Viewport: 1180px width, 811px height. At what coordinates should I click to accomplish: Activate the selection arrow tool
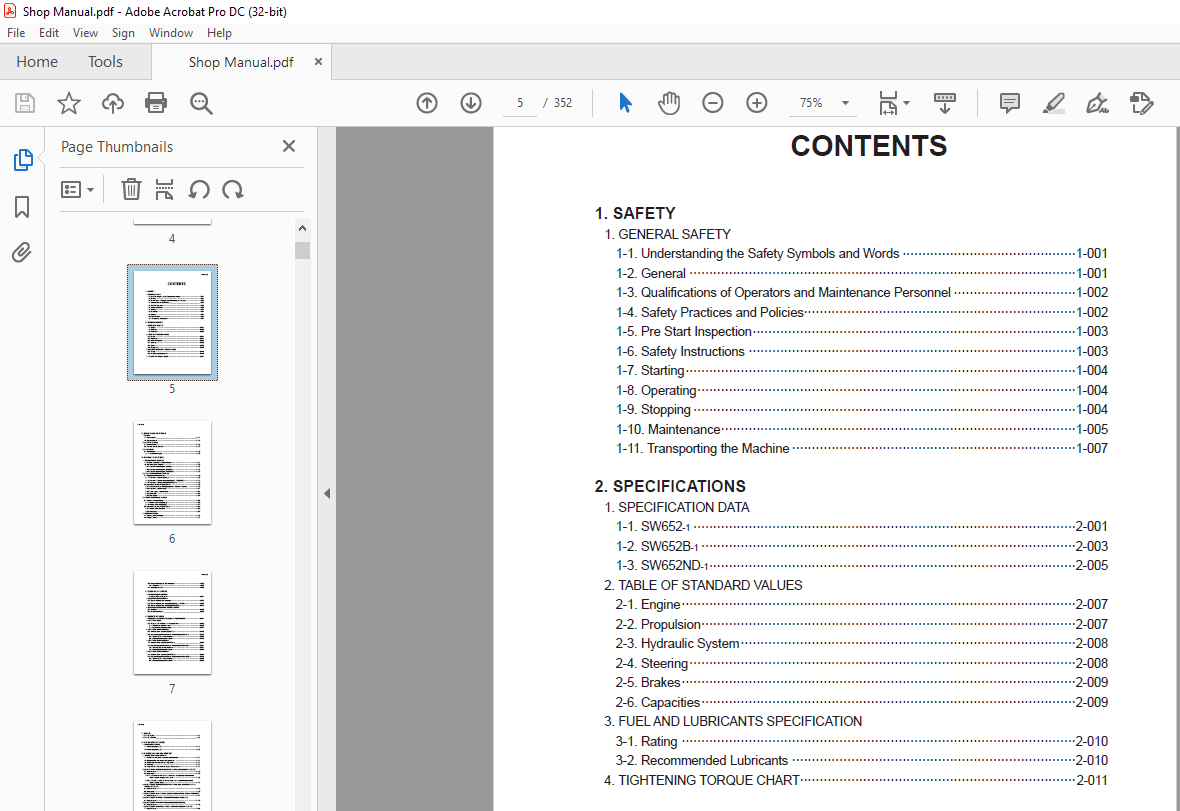coord(625,103)
